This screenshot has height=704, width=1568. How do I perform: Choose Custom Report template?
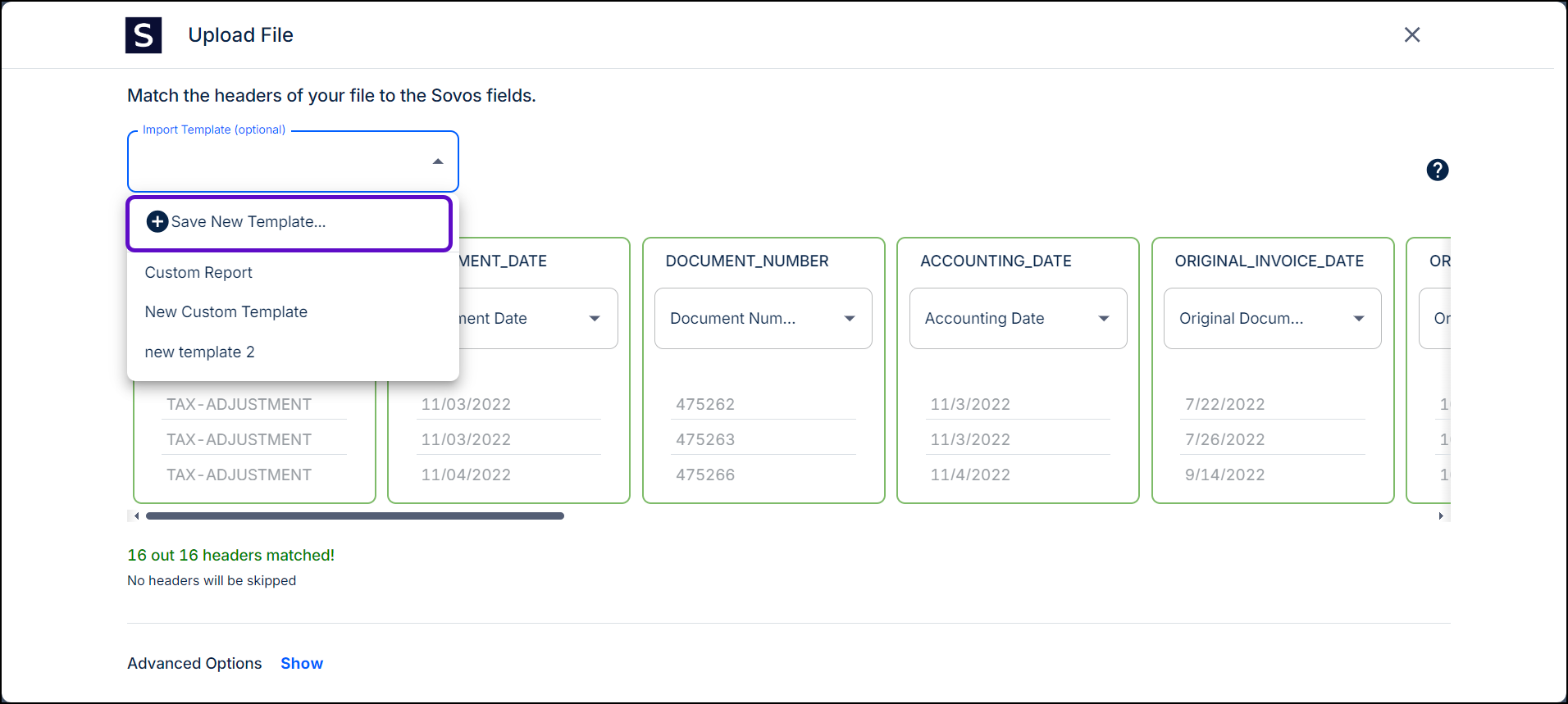click(198, 273)
